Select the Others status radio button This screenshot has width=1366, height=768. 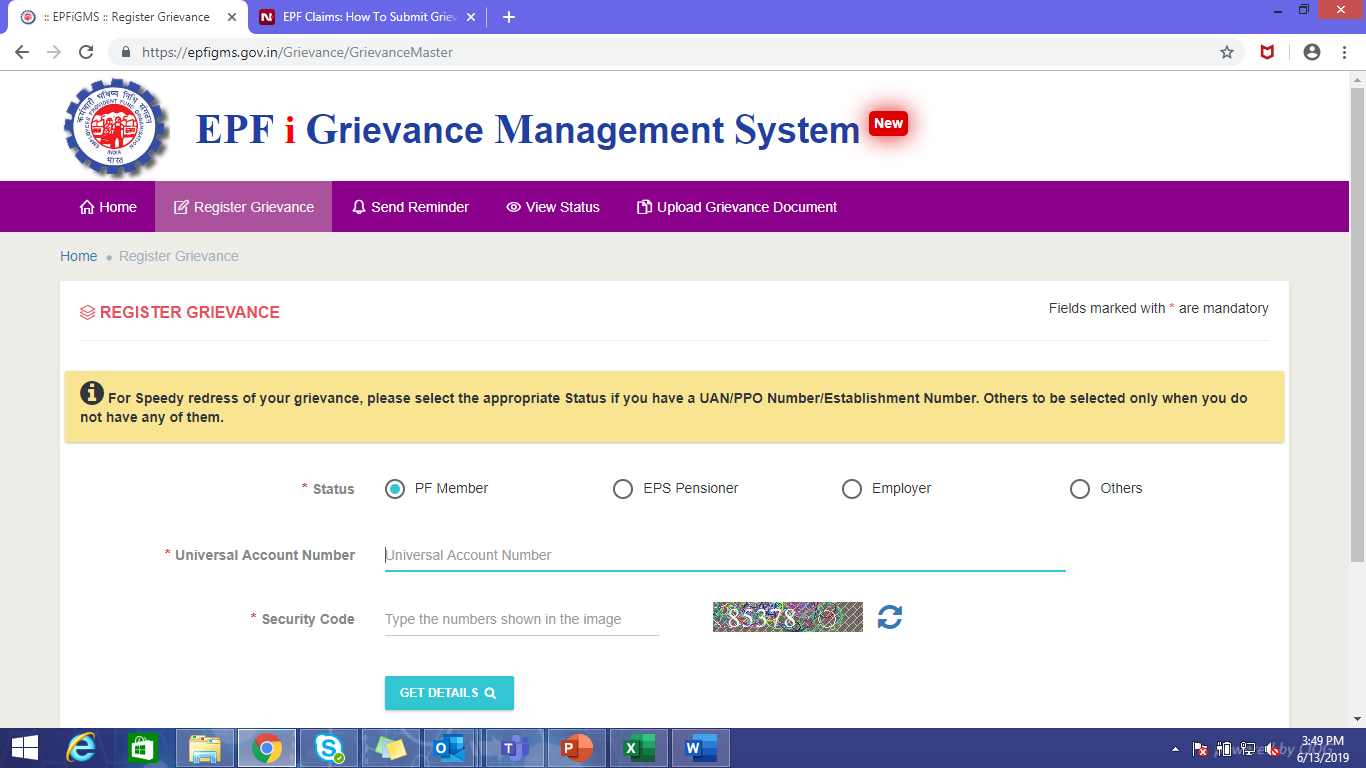[x=1080, y=489]
